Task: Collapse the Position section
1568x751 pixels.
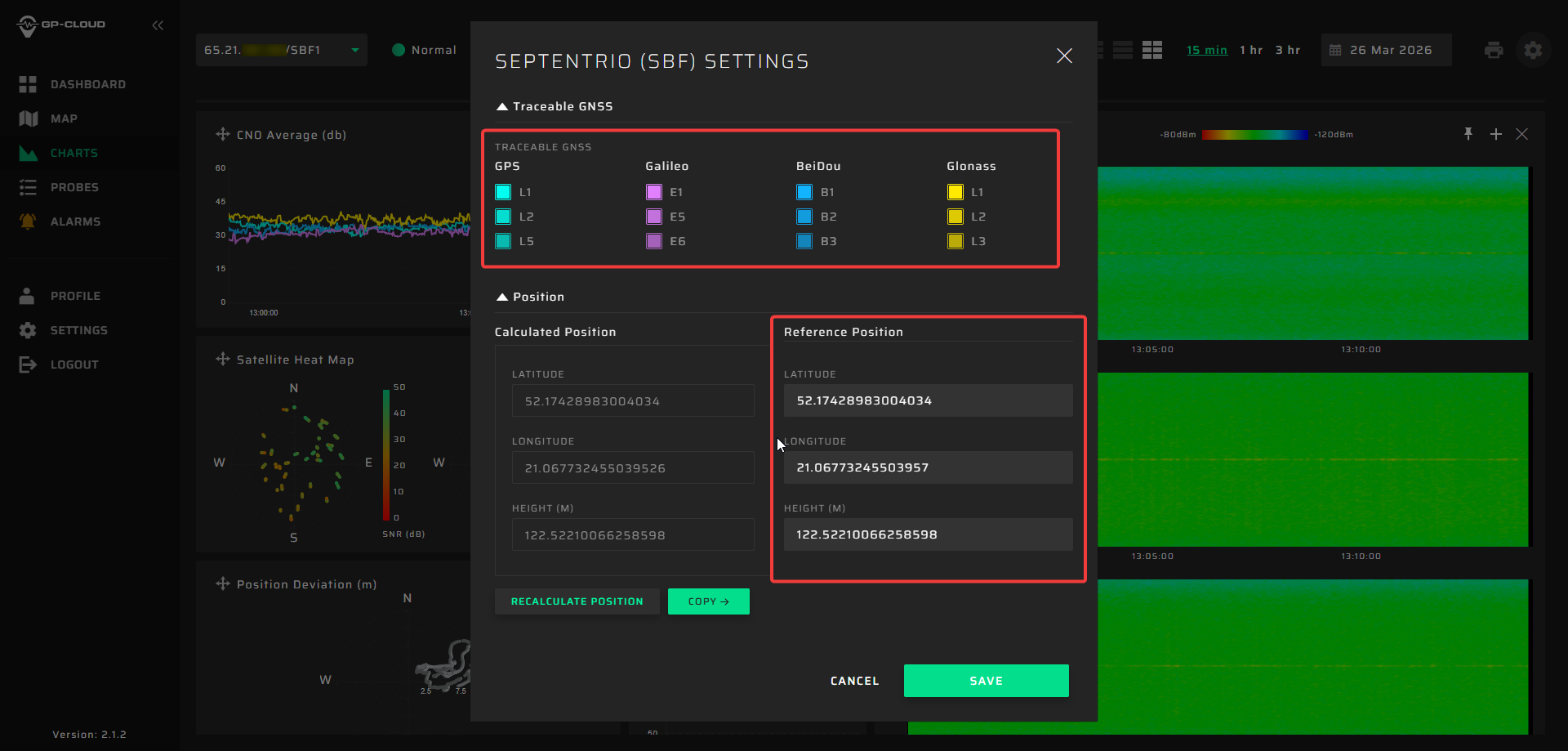Action: tap(531, 297)
